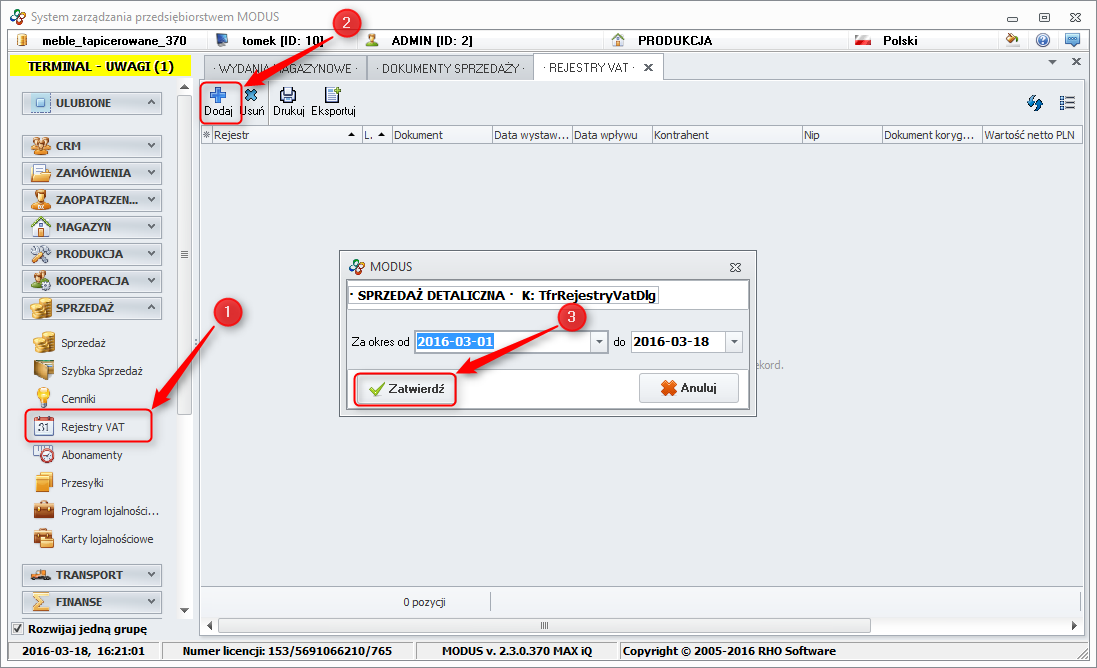The height and width of the screenshot is (668, 1097).
Task: Click the ADMIN user icon in header
Action: point(372,41)
